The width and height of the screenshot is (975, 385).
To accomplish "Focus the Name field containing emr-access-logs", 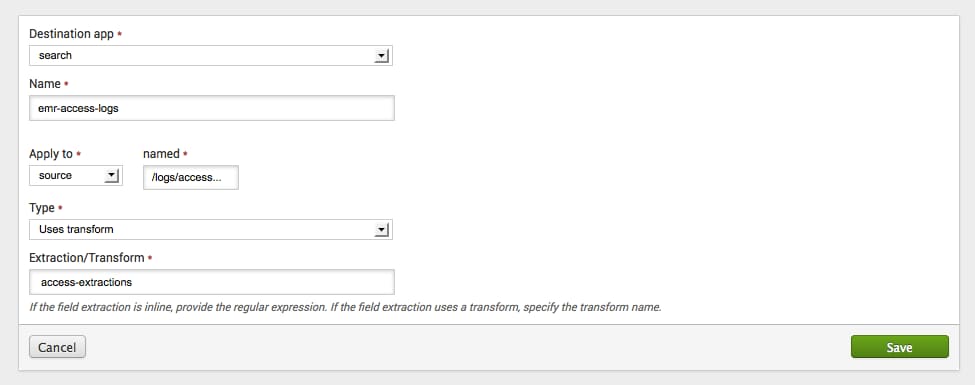I will (211, 108).
